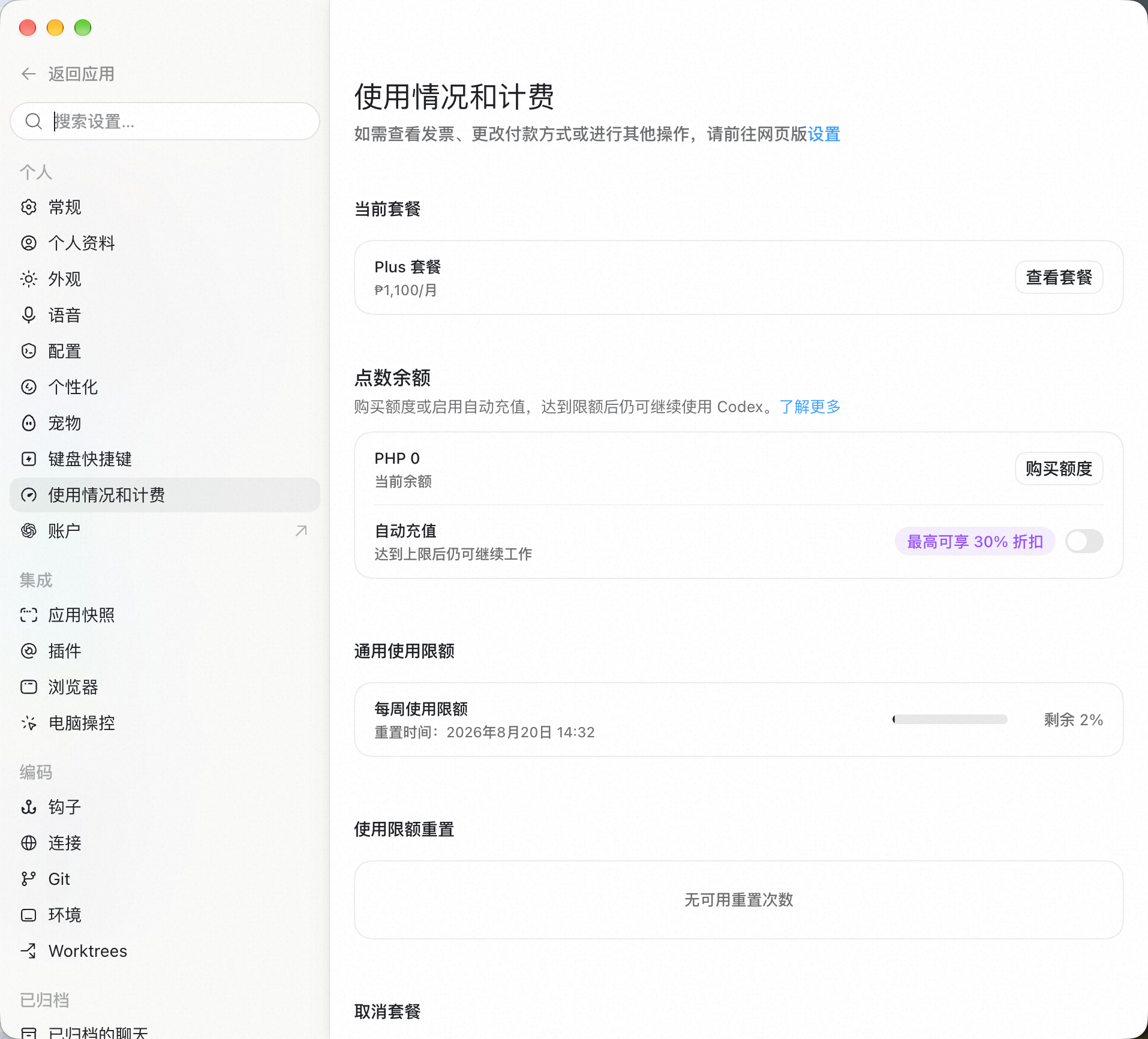Click the 每周使用限额 progress bar

(x=949, y=719)
